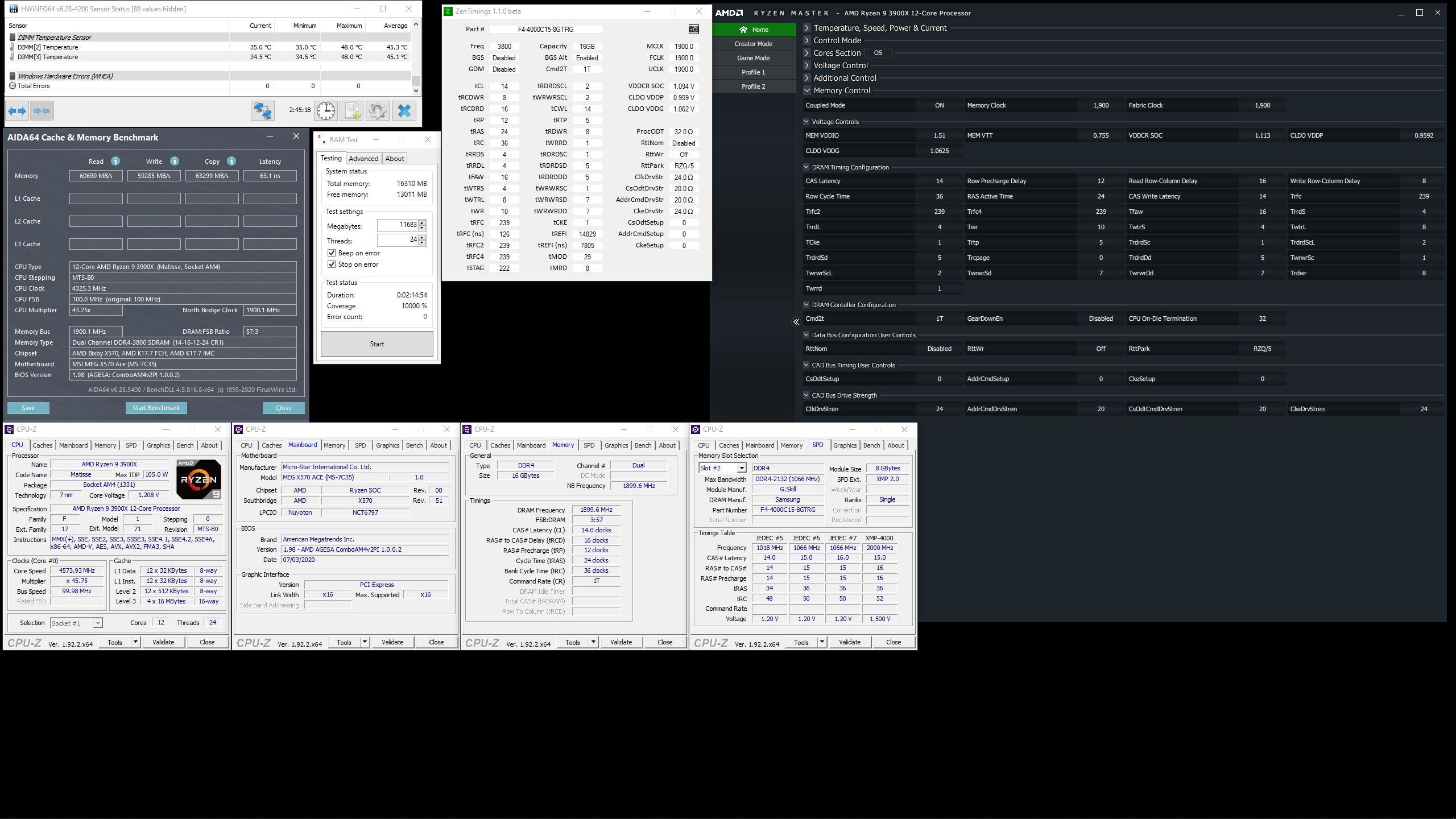Click HWiNFO expand columns arrows icon
The width and height of the screenshot is (1456, 819).
click(x=17, y=111)
